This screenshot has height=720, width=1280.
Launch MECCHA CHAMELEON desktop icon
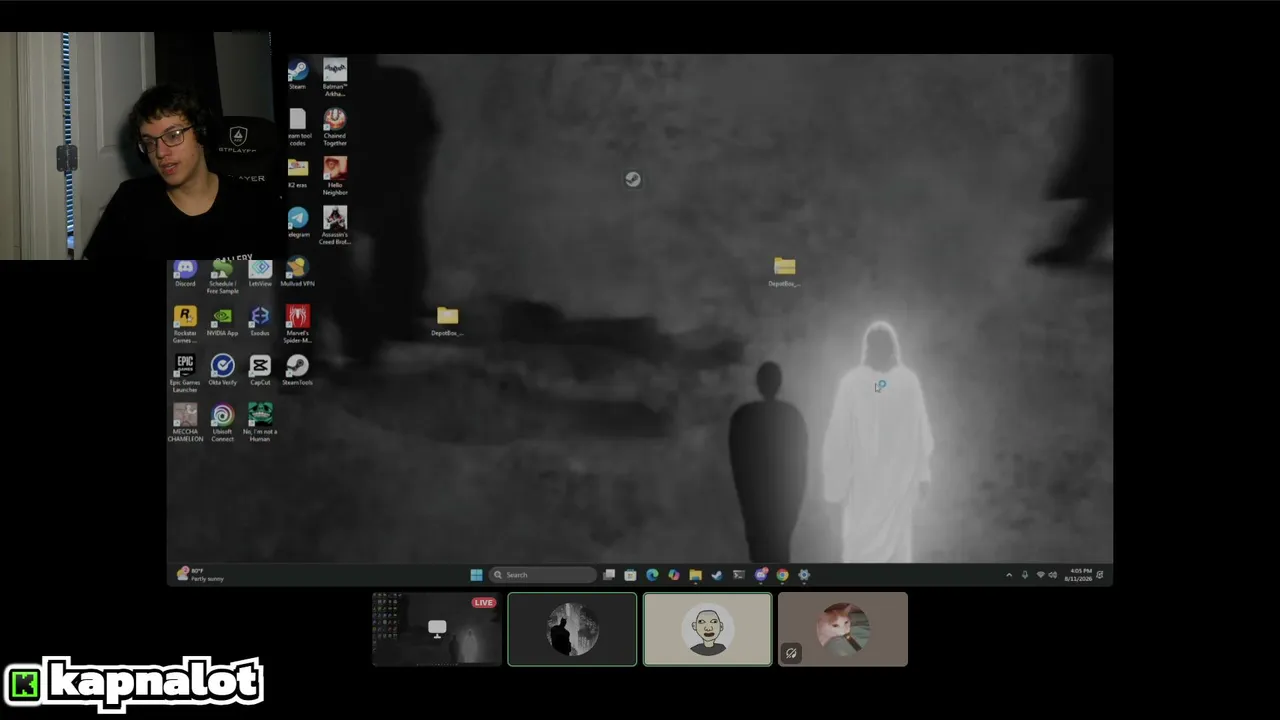pos(185,423)
